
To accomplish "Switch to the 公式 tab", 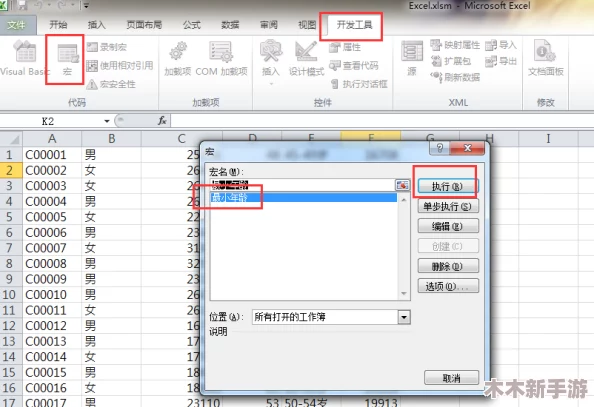I will (x=192, y=25).
